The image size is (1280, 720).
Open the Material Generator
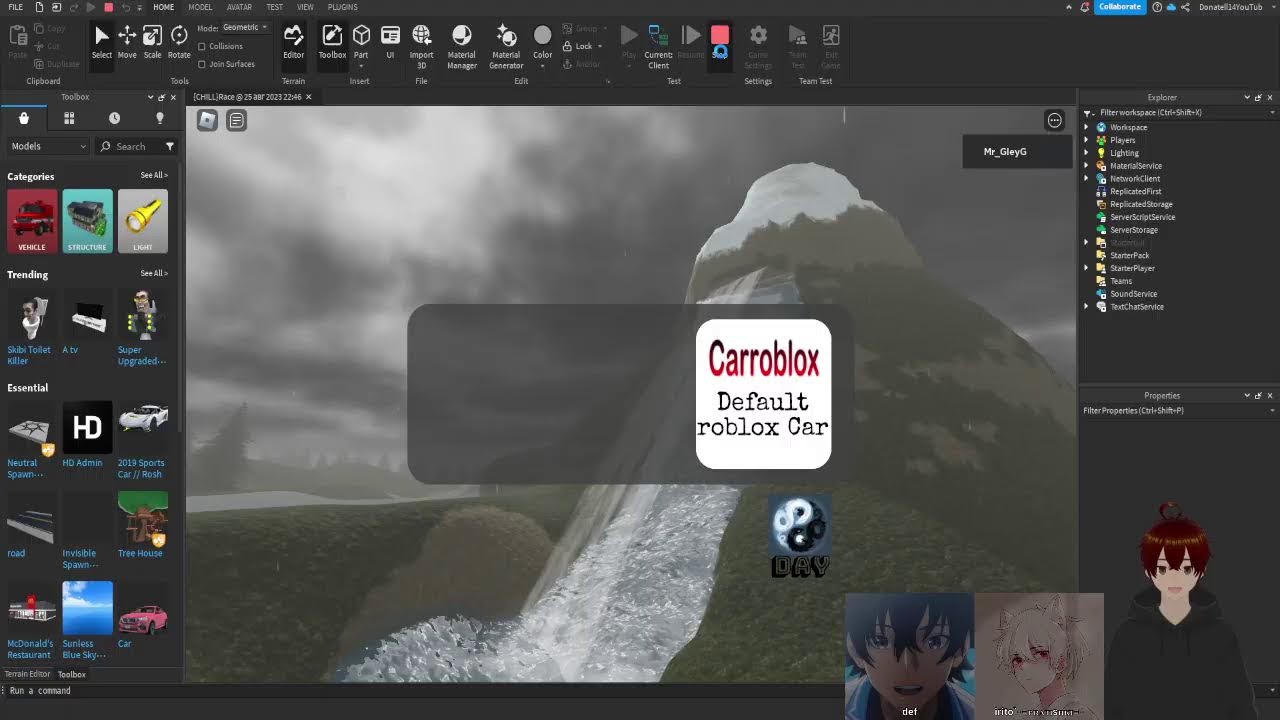pos(506,47)
